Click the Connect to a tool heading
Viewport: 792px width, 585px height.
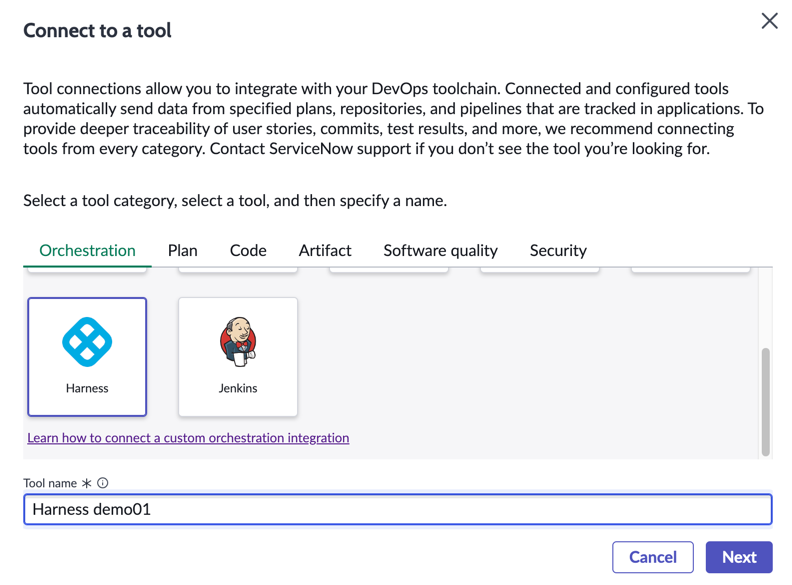pyautogui.click(x=97, y=31)
